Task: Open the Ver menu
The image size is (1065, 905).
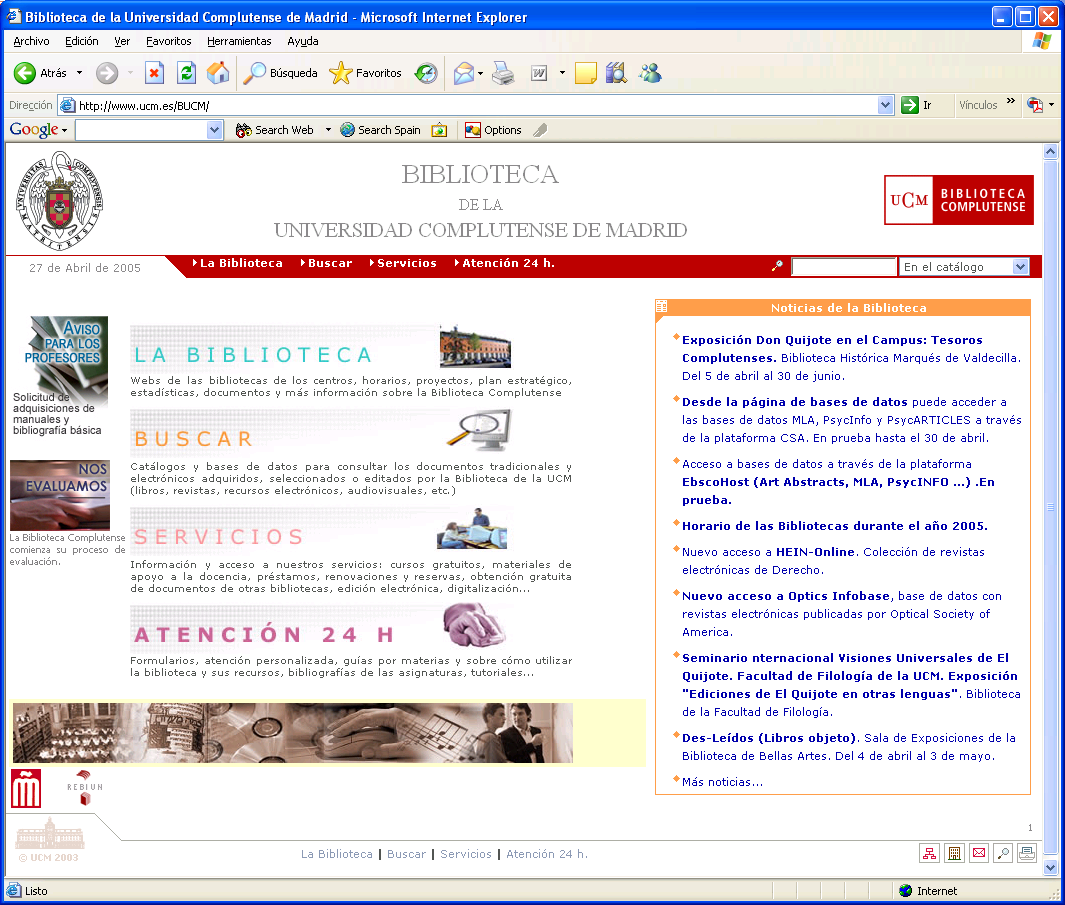Action: (x=122, y=41)
